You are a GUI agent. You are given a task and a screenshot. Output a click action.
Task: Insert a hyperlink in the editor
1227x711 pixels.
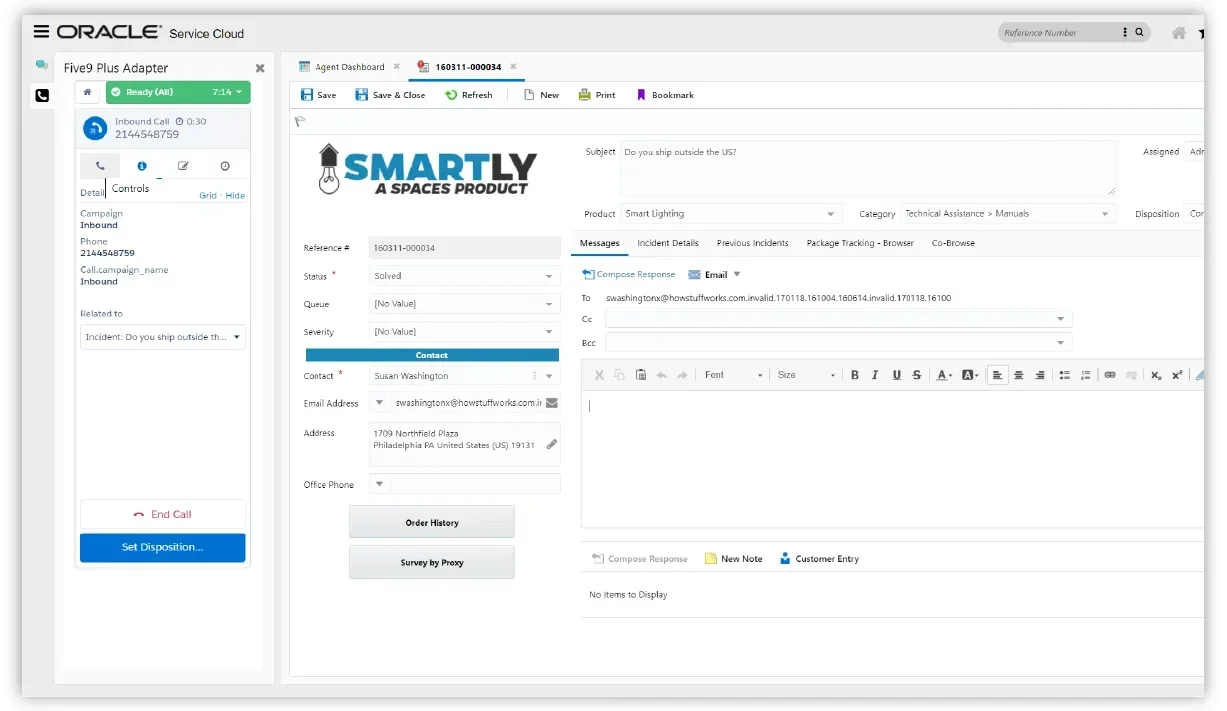pyautogui.click(x=1109, y=375)
